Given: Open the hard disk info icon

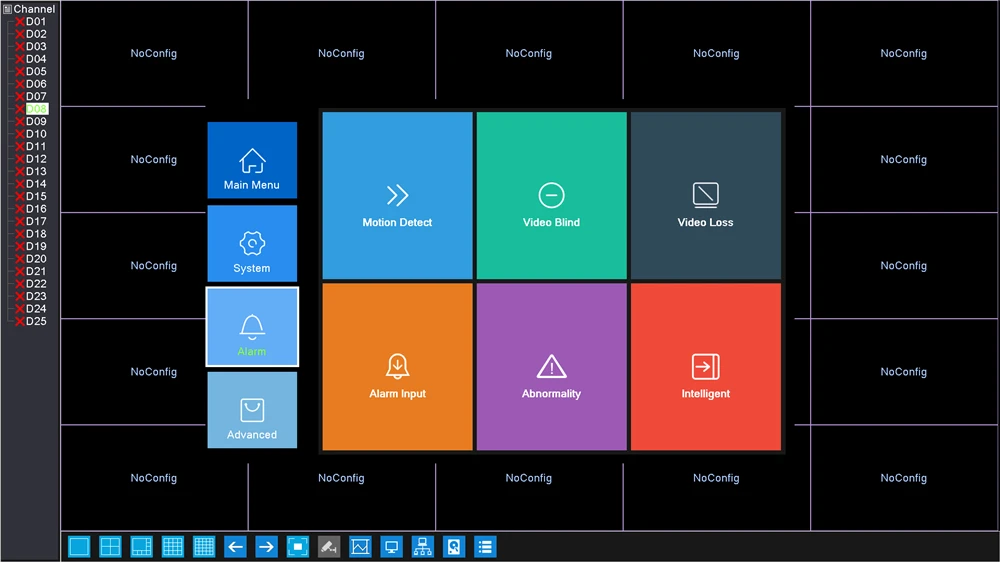Looking at the screenshot, I should pos(454,547).
